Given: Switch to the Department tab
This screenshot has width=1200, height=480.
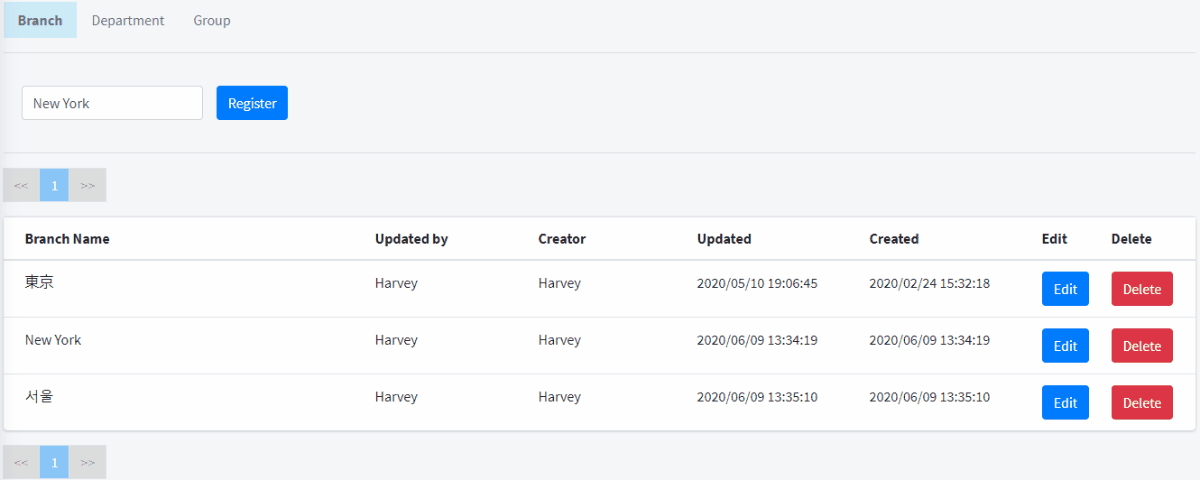Looking at the screenshot, I should coord(128,20).
